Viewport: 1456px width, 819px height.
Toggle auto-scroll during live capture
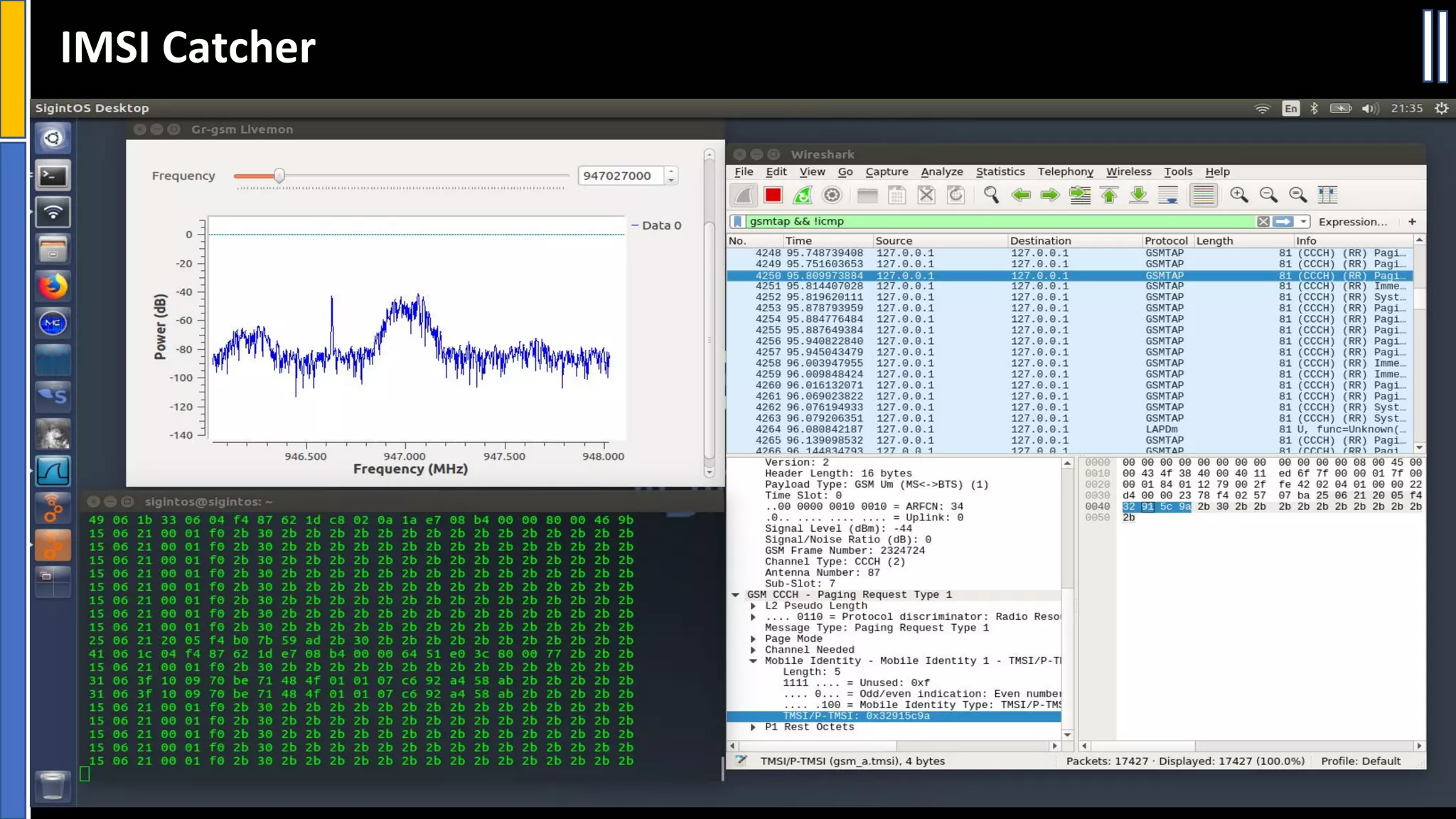(1168, 195)
